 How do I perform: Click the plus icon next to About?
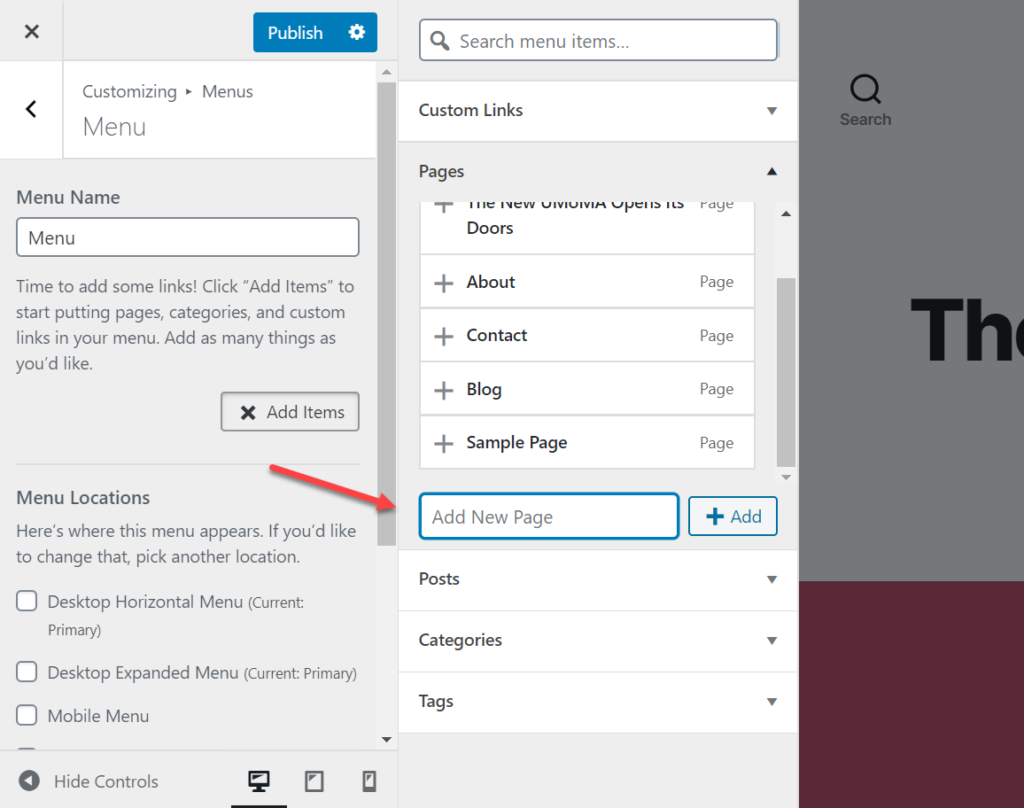(x=443, y=283)
